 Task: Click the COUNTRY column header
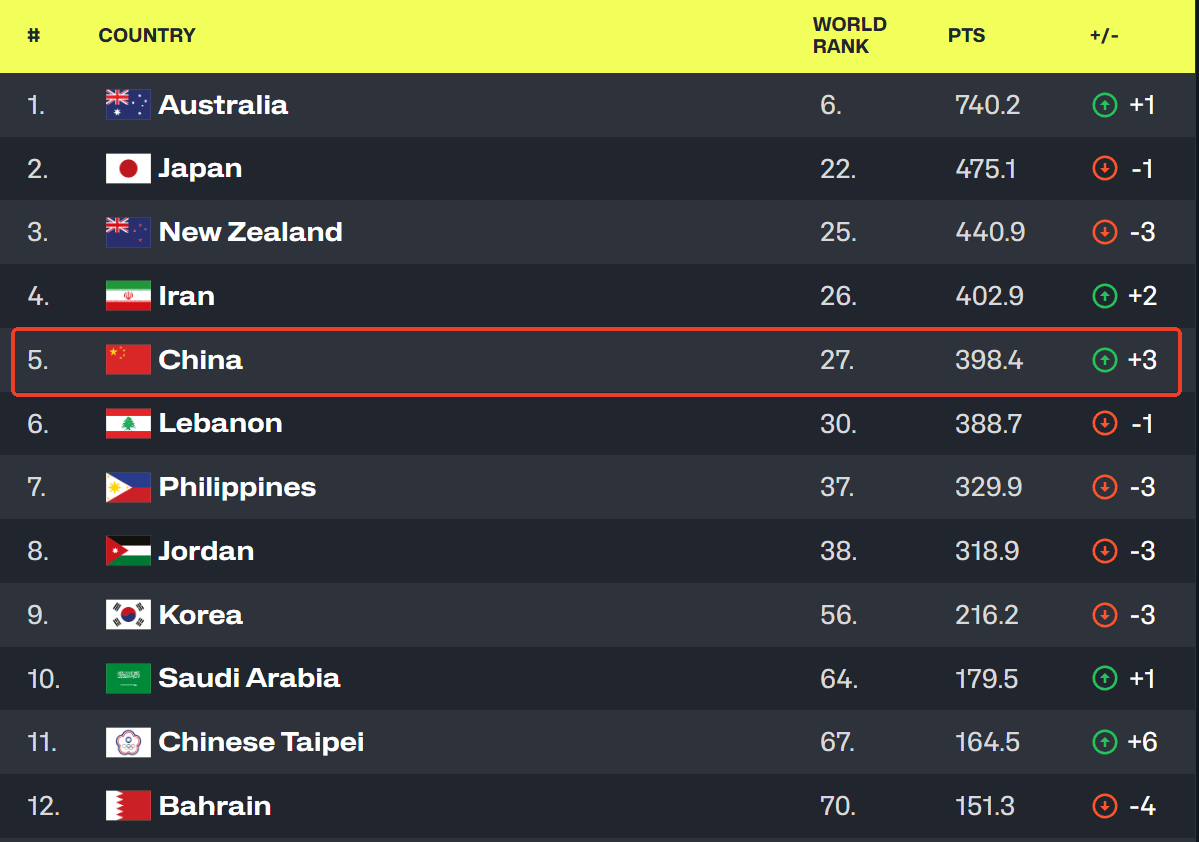pyautogui.click(x=147, y=36)
